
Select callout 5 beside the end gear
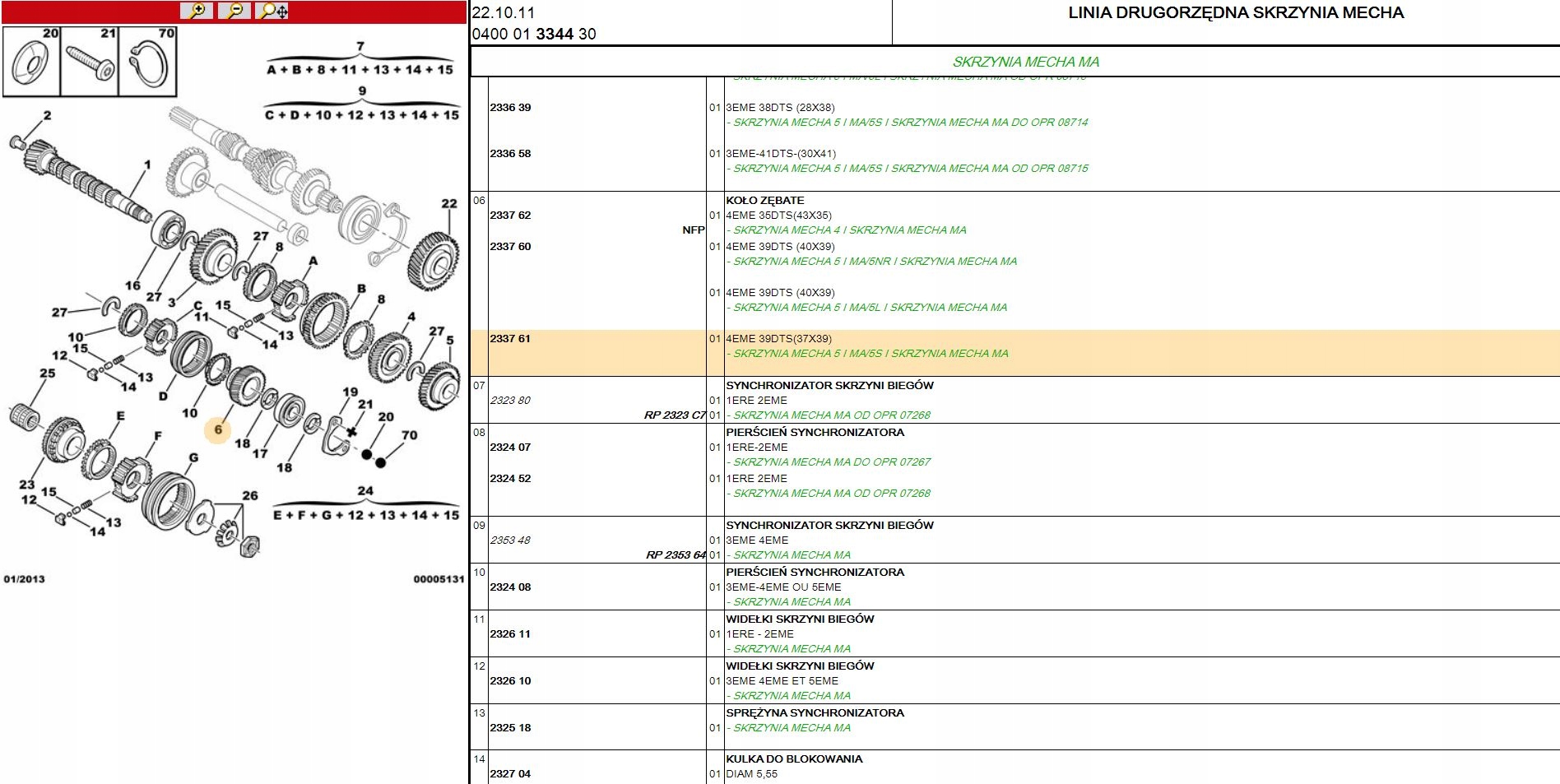(450, 340)
